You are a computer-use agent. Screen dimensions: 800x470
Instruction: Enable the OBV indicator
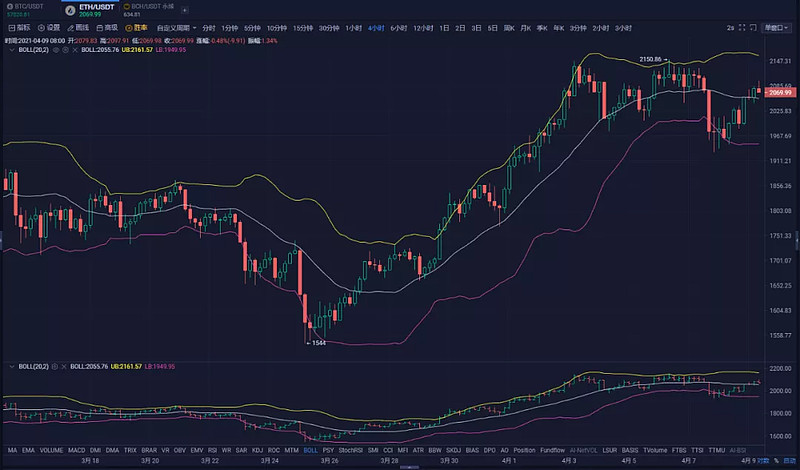click(x=180, y=450)
